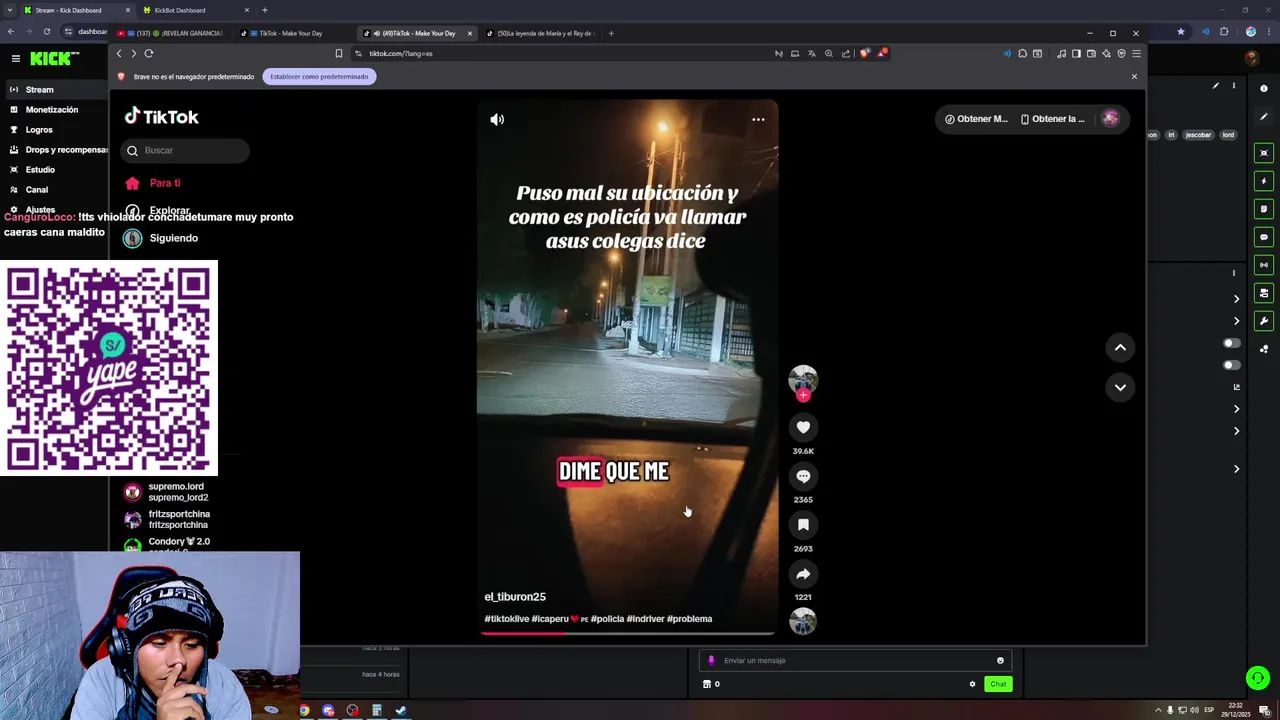Bookmark the TikTok page in Brave address bar
The image size is (1280, 720).
pyautogui.click(x=338, y=53)
